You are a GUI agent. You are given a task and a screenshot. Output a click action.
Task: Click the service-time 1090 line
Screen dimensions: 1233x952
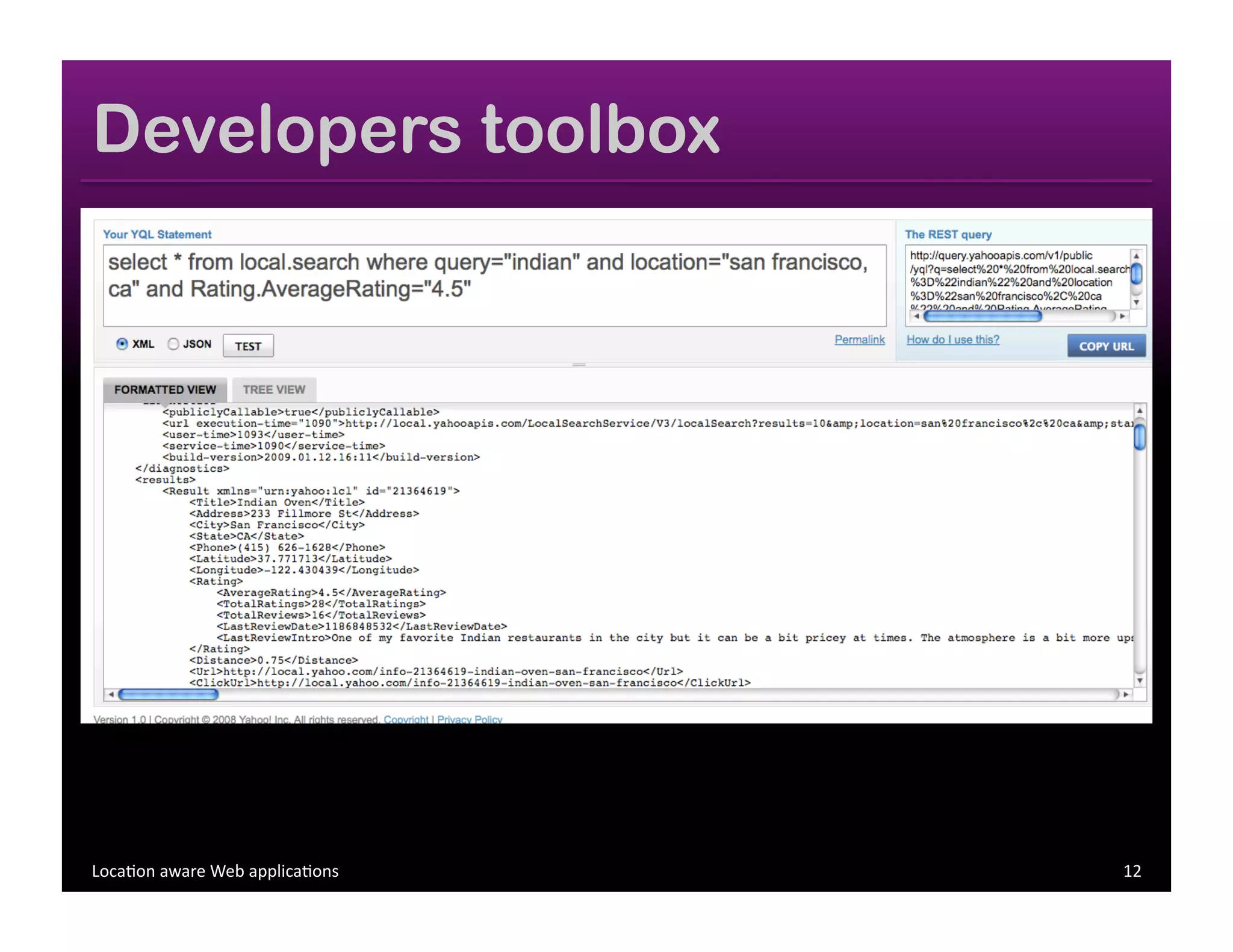(273, 446)
